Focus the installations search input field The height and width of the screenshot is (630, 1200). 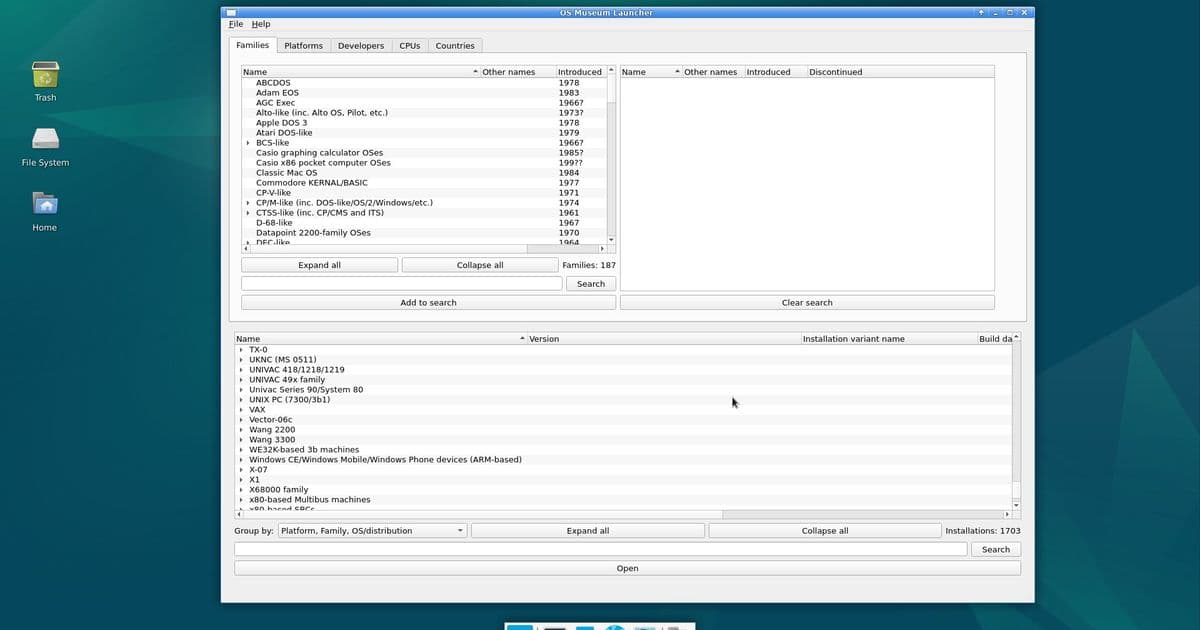point(601,550)
